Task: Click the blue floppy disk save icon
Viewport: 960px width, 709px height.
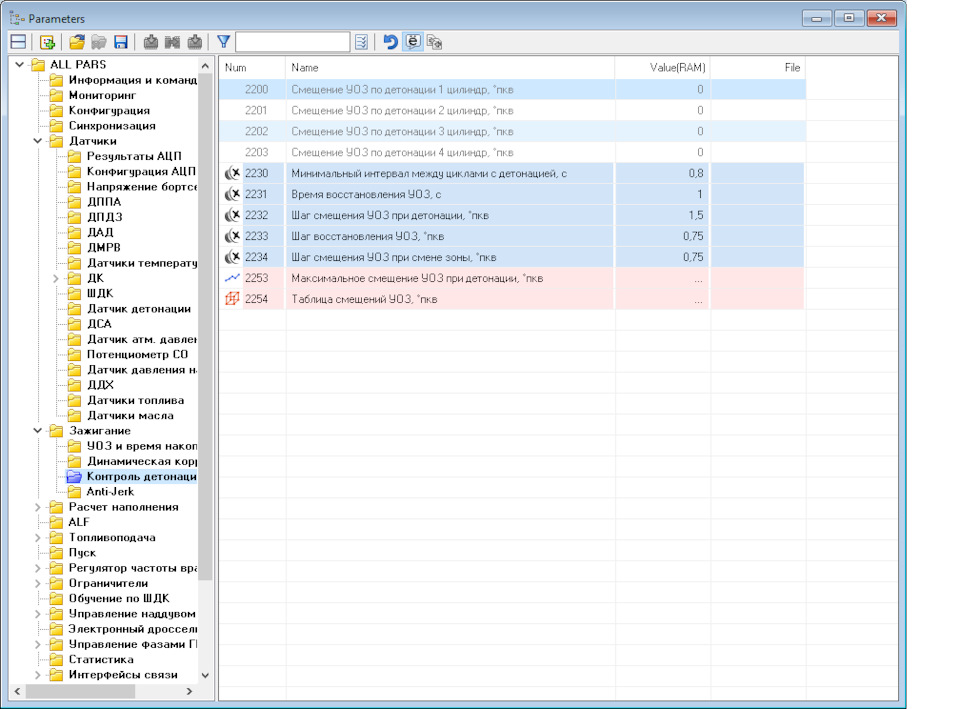Action: tap(121, 42)
